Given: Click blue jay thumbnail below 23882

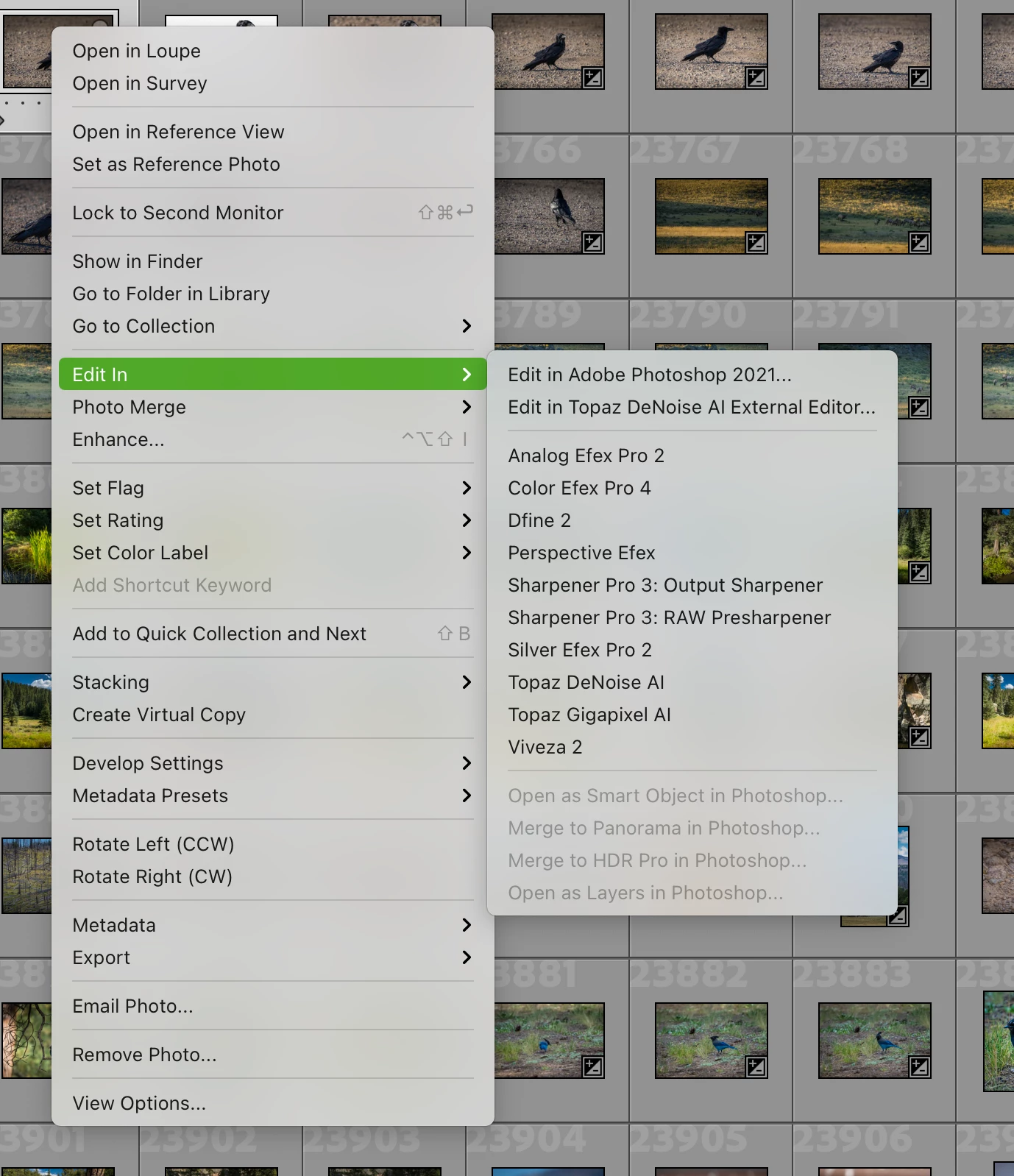Looking at the screenshot, I should (712, 1041).
